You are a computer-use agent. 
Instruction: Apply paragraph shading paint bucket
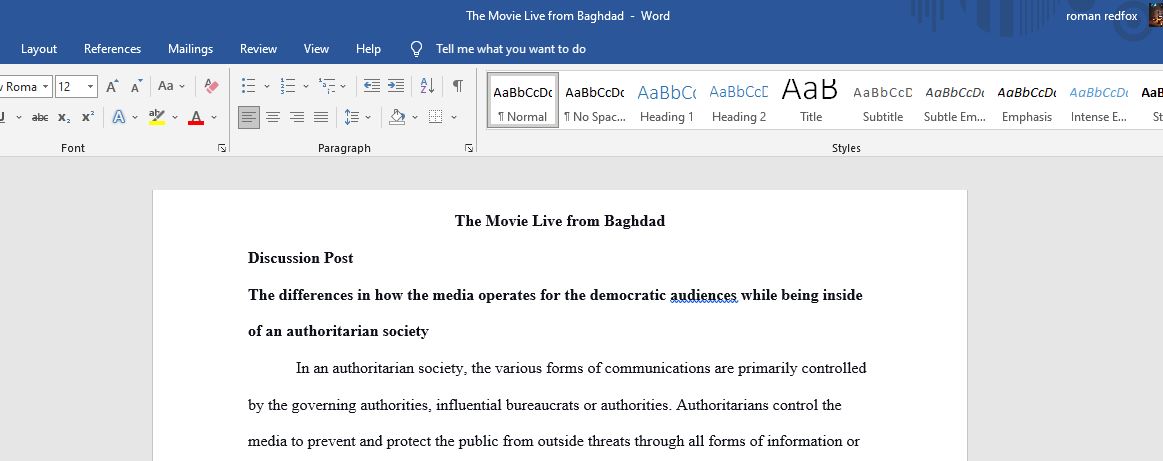(398, 117)
